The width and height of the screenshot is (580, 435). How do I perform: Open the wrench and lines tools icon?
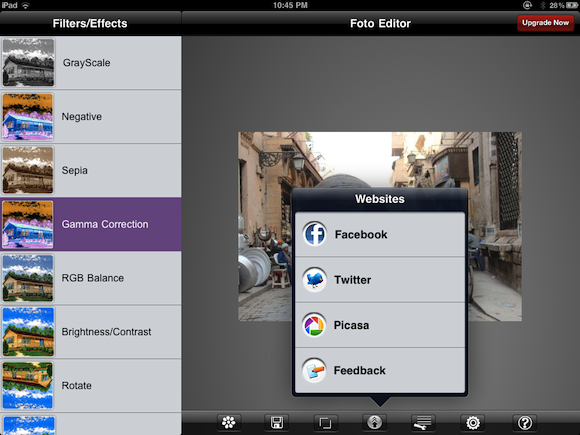(x=423, y=422)
